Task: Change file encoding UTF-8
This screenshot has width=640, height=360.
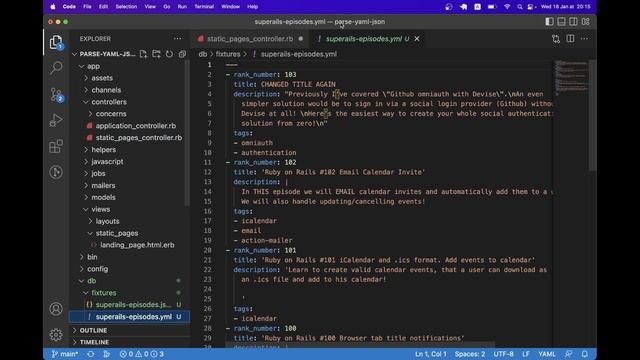Action: (x=504, y=354)
